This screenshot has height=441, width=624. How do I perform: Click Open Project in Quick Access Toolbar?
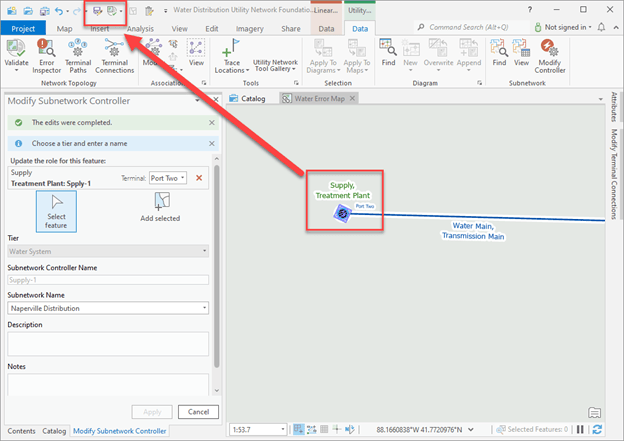pos(28,11)
